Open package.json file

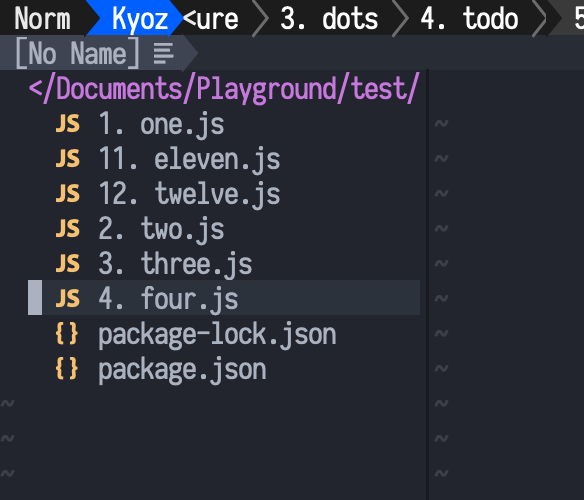click(182, 369)
